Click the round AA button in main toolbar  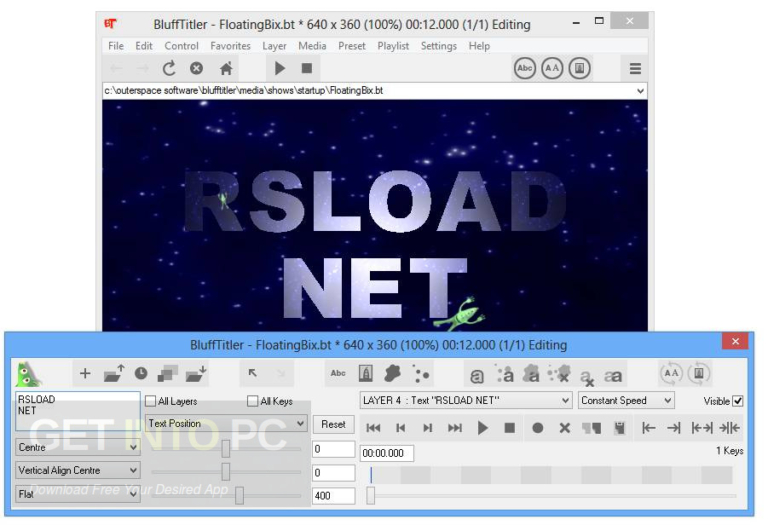(x=552, y=68)
